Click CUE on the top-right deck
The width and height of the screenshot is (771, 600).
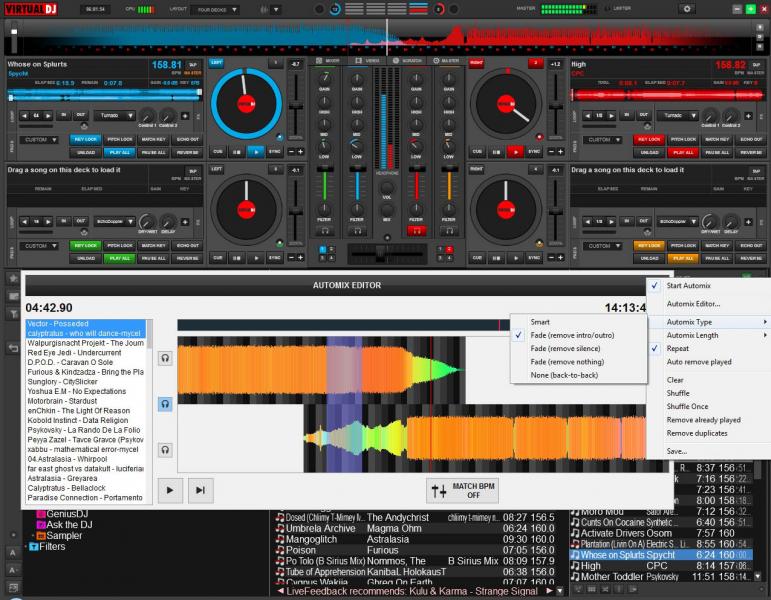pos(477,152)
